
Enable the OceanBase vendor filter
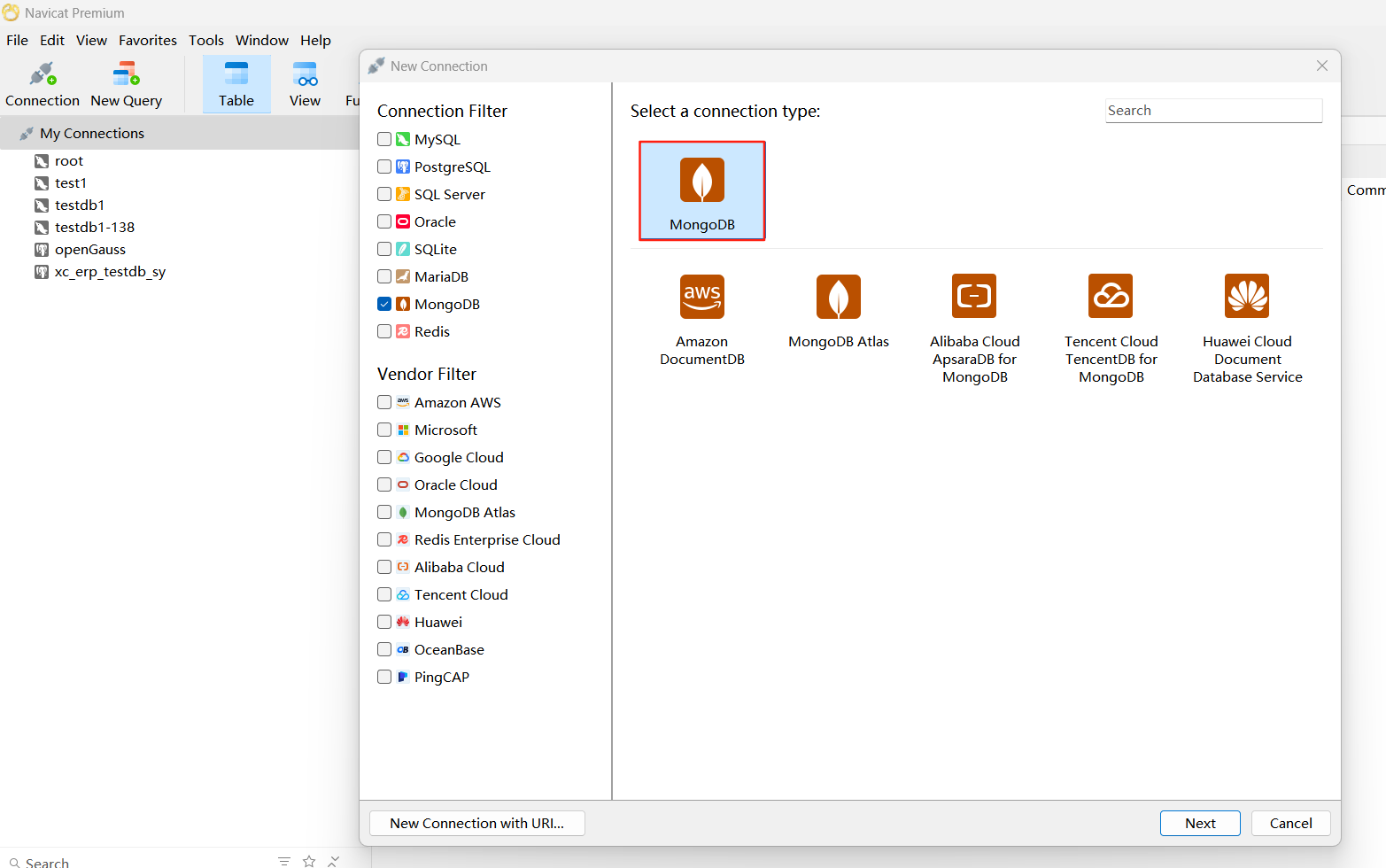[384, 649]
